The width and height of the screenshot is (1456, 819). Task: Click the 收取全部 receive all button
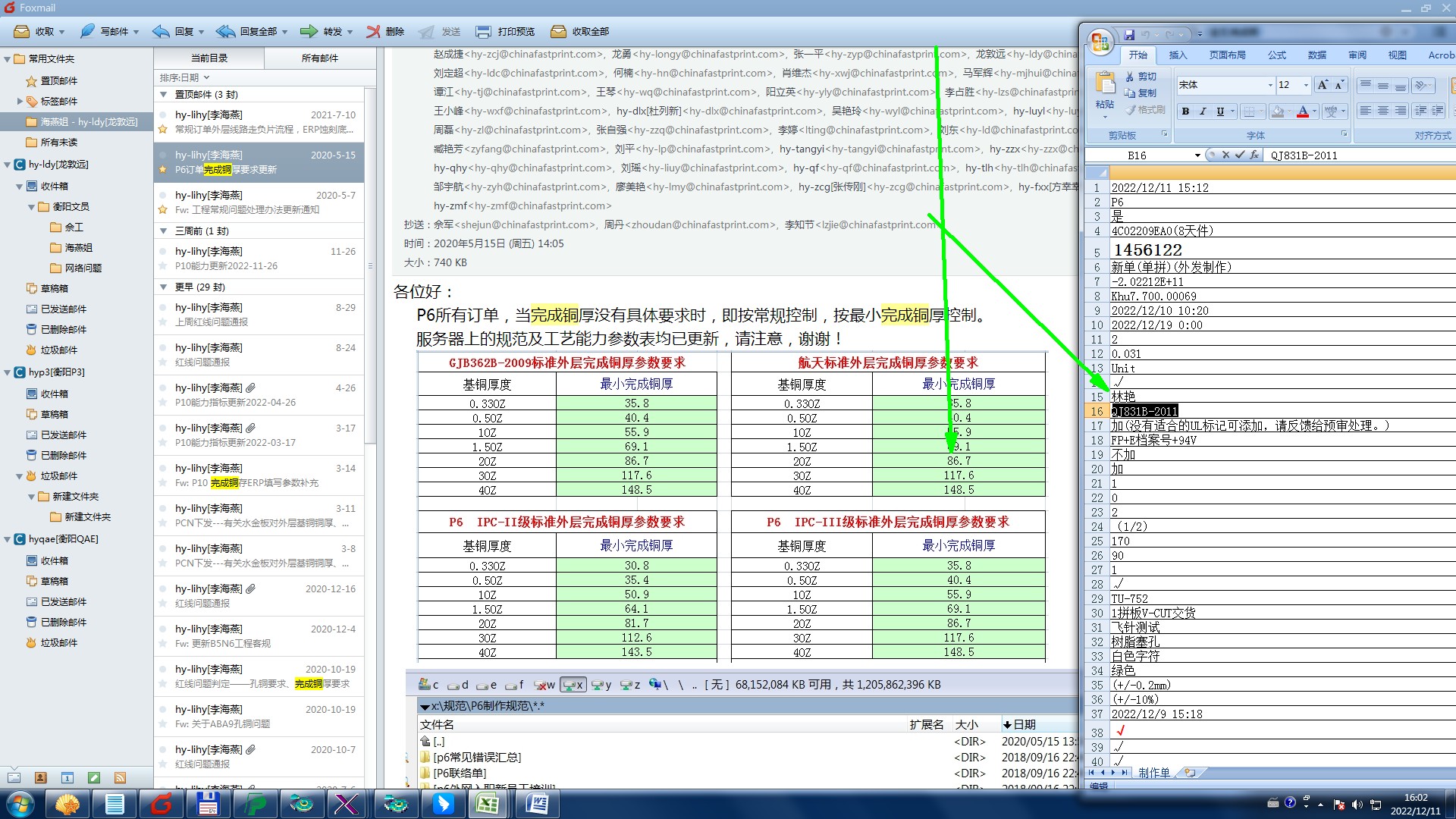(x=580, y=31)
